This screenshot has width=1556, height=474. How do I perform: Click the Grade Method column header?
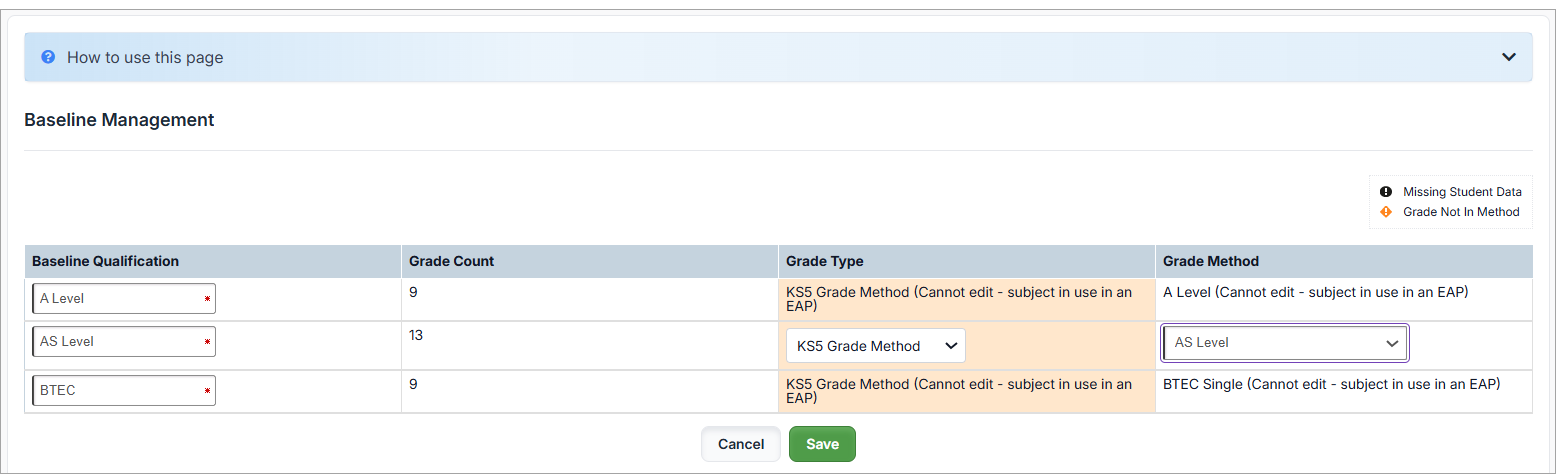tap(1211, 261)
